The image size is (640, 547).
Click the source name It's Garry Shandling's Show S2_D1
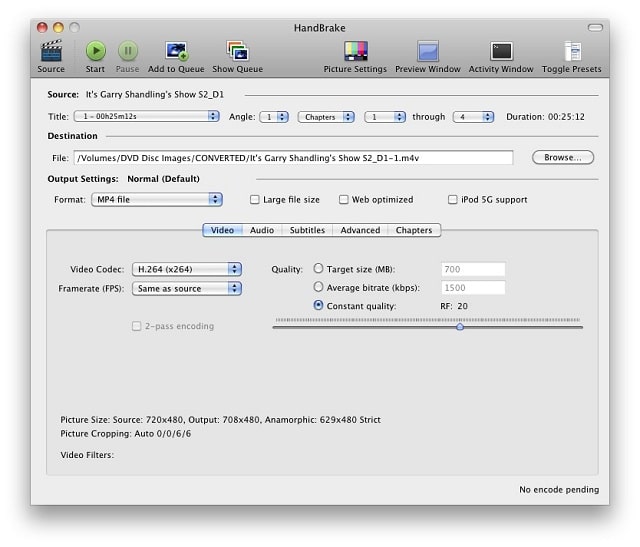tap(155, 95)
